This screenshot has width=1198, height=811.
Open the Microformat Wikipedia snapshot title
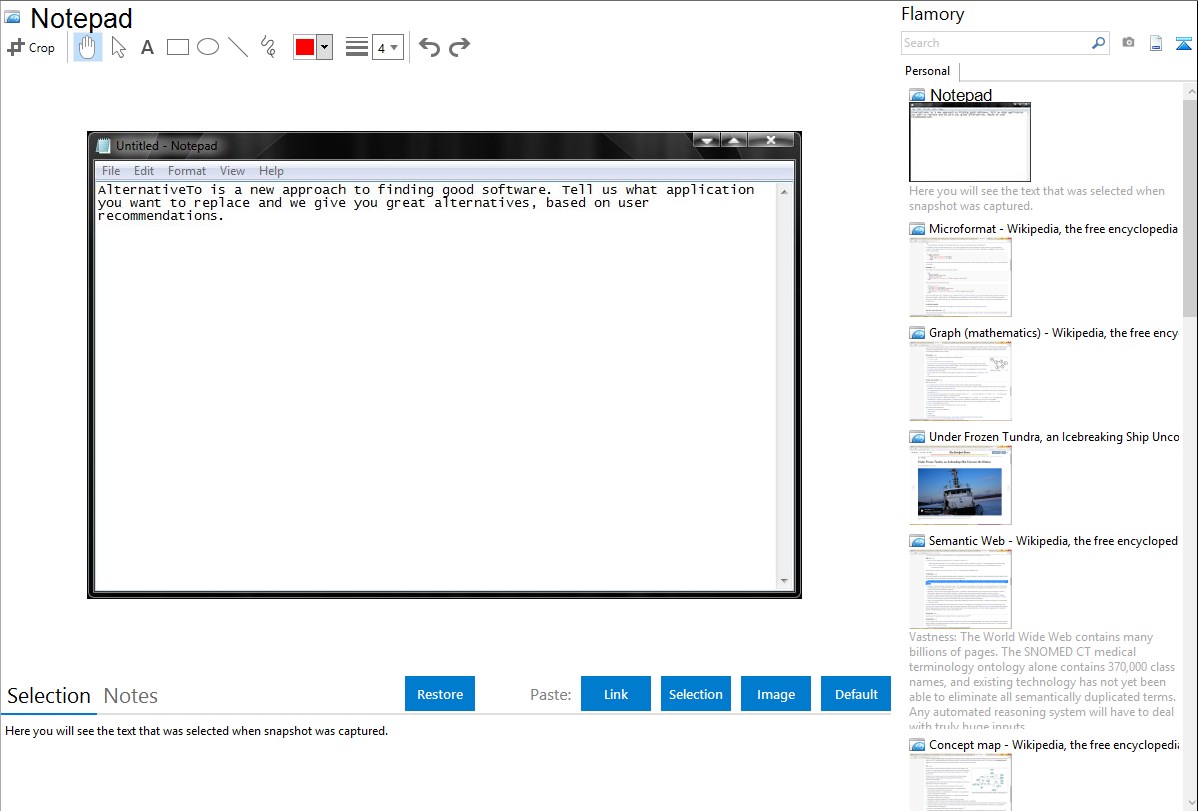coord(1053,229)
